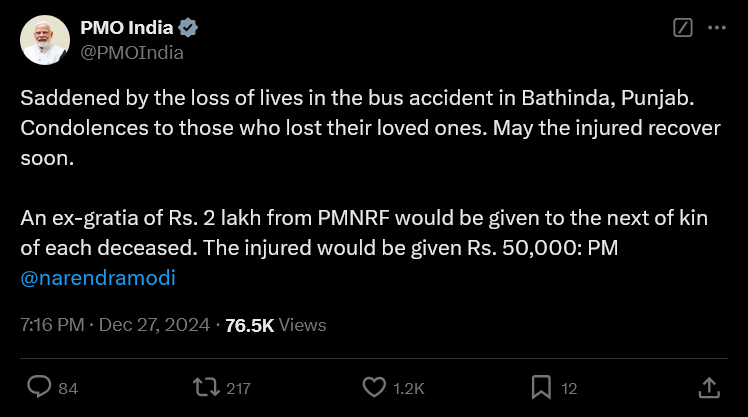Click the PMO India profile avatar

pyautogui.click(x=45, y=40)
